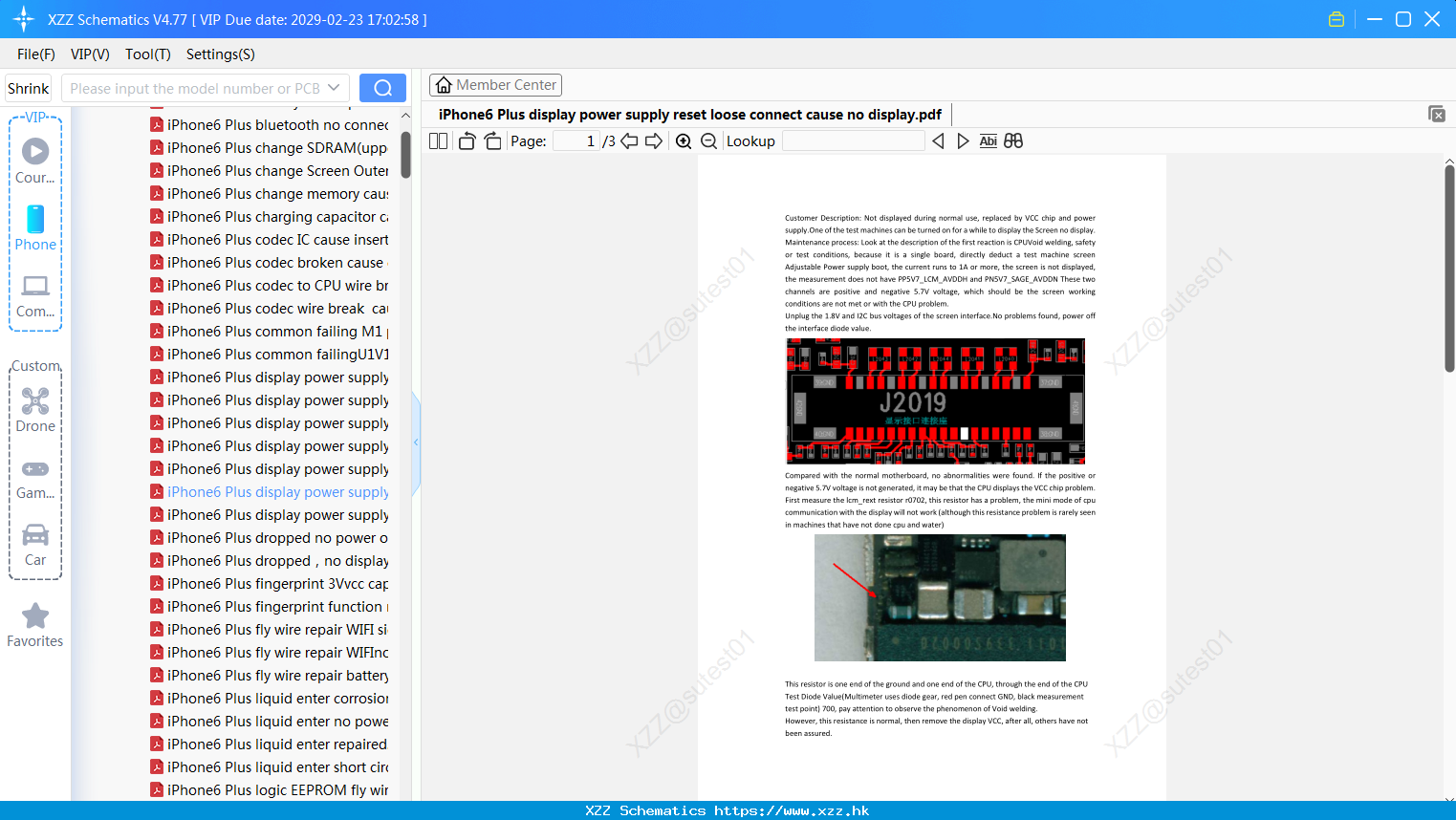The width and height of the screenshot is (1456, 820).
Task: Toggle the Abi match-case search option
Action: coord(989,140)
